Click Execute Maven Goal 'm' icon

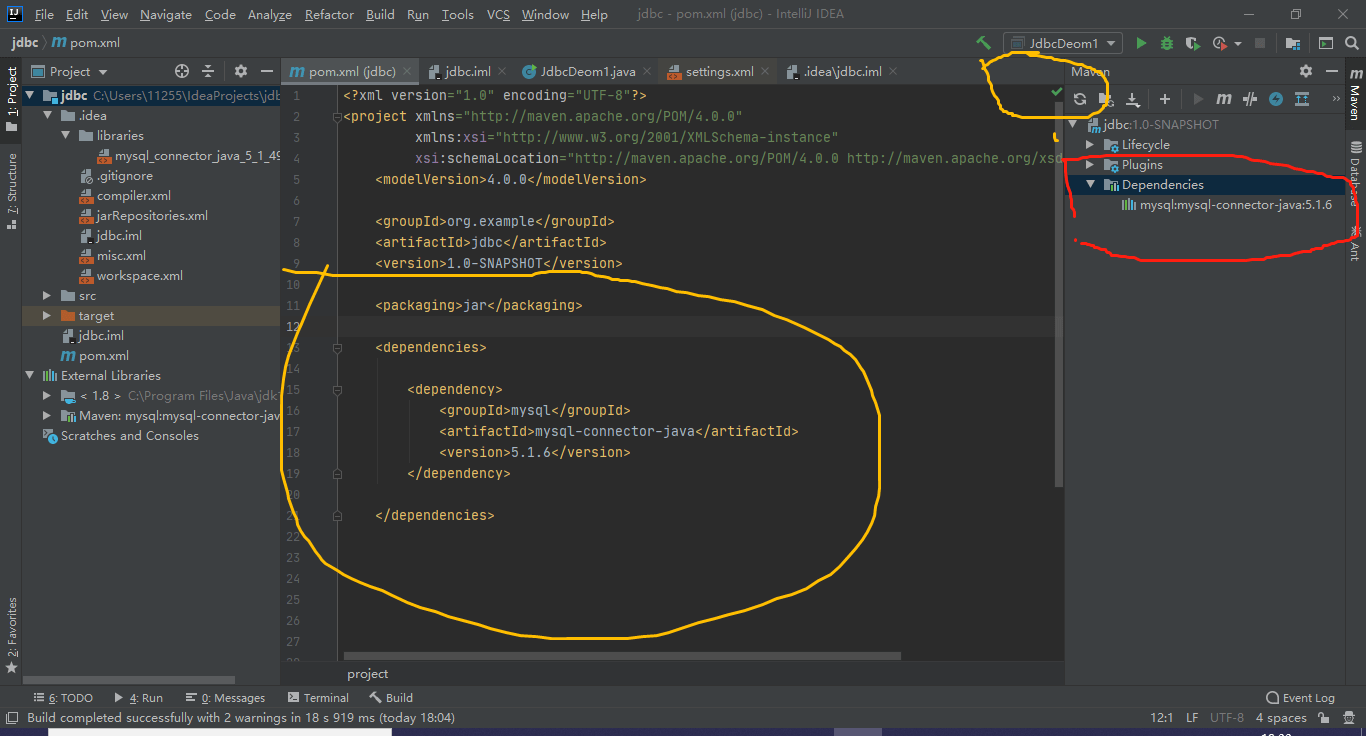click(1224, 99)
